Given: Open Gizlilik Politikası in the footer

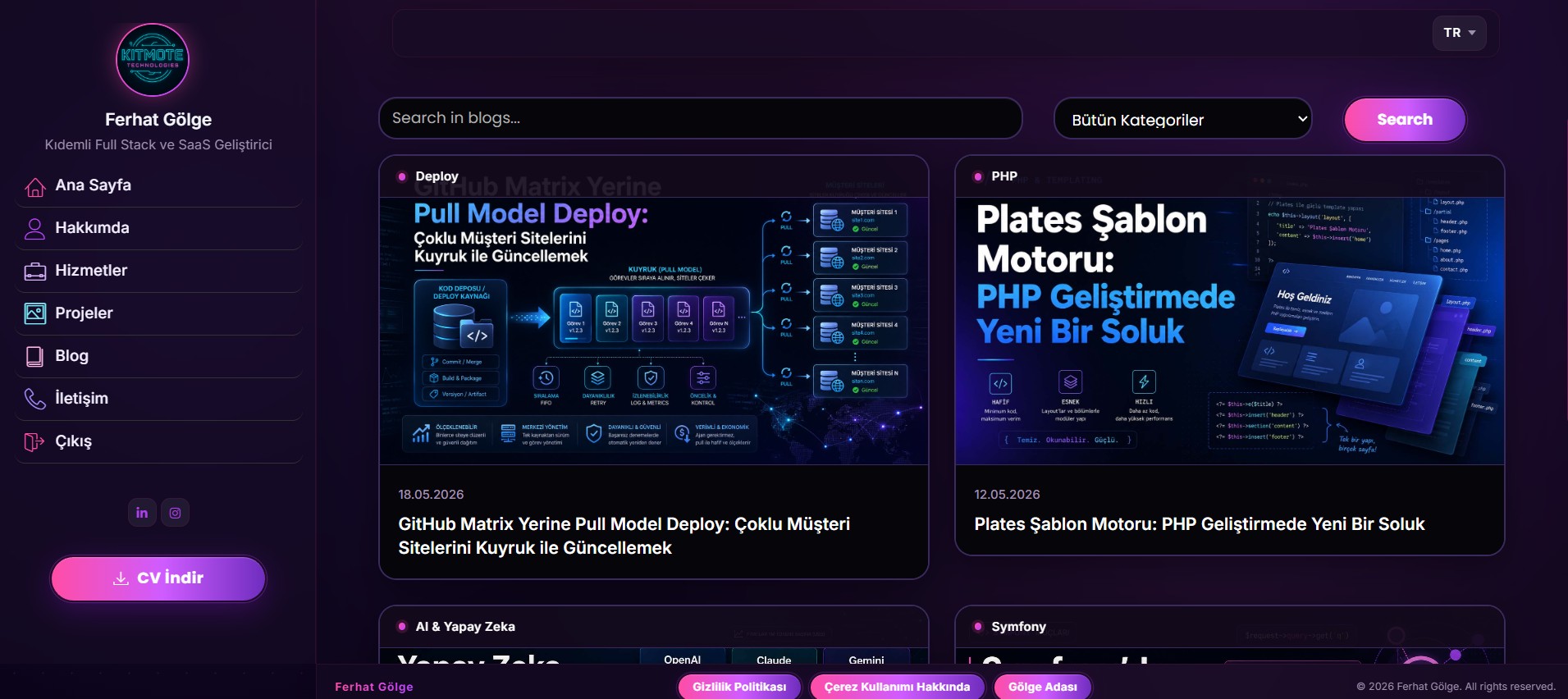Looking at the screenshot, I should tap(739, 687).
